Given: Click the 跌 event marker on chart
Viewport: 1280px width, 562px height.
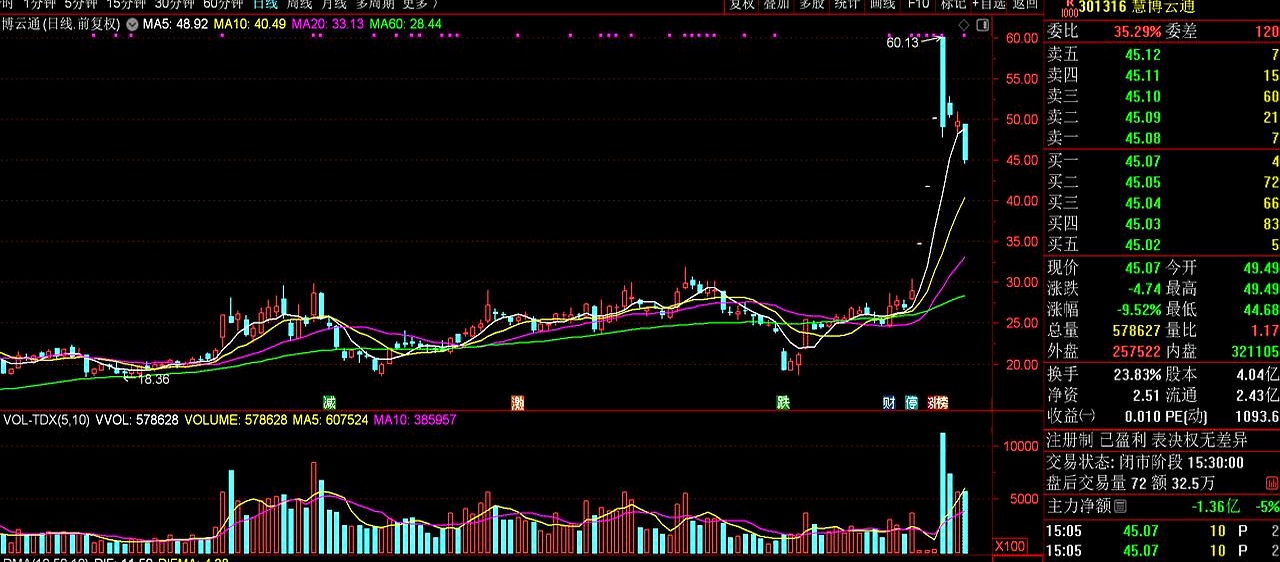Looking at the screenshot, I should point(783,402).
